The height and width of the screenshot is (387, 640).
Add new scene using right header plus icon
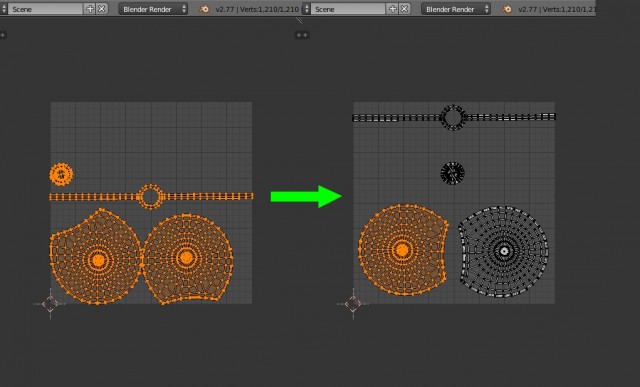[393, 9]
